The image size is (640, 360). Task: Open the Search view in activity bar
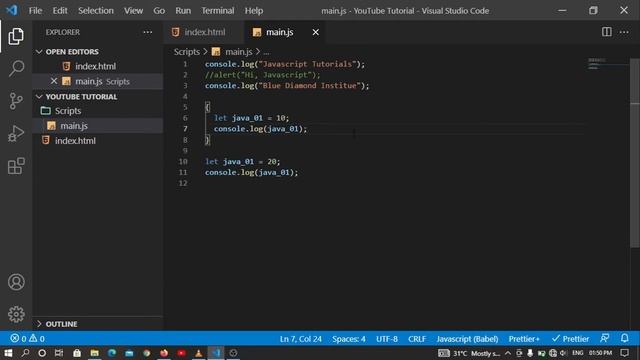pos(16,68)
